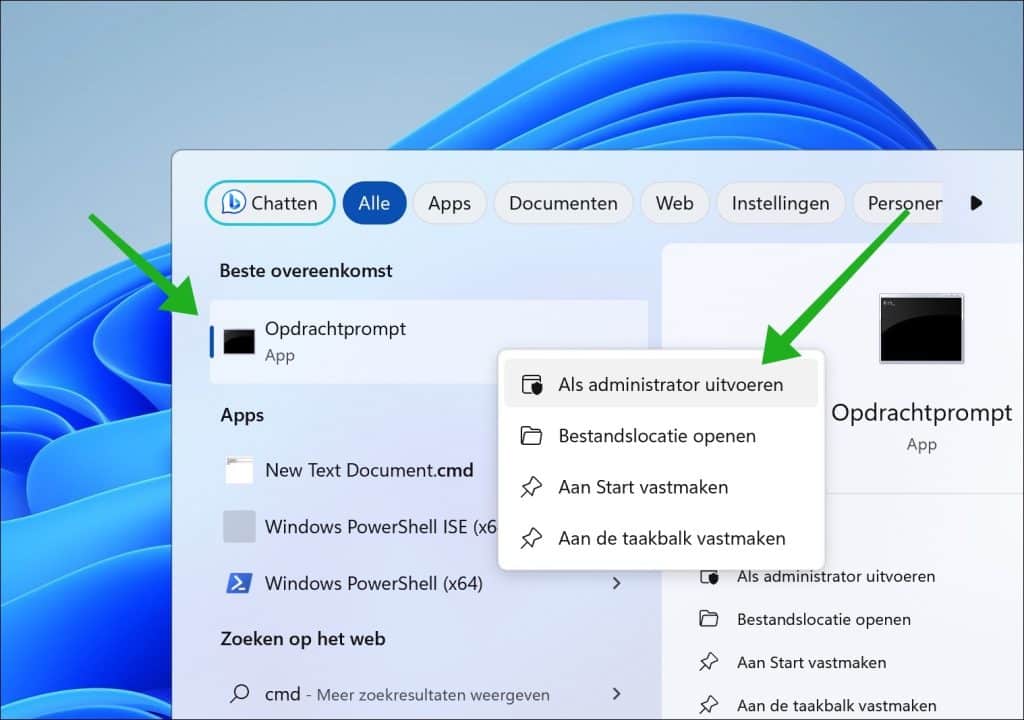Run Als administrator uitvoeren in preview pane
The height and width of the screenshot is (720, 1024).
[836, 576]
